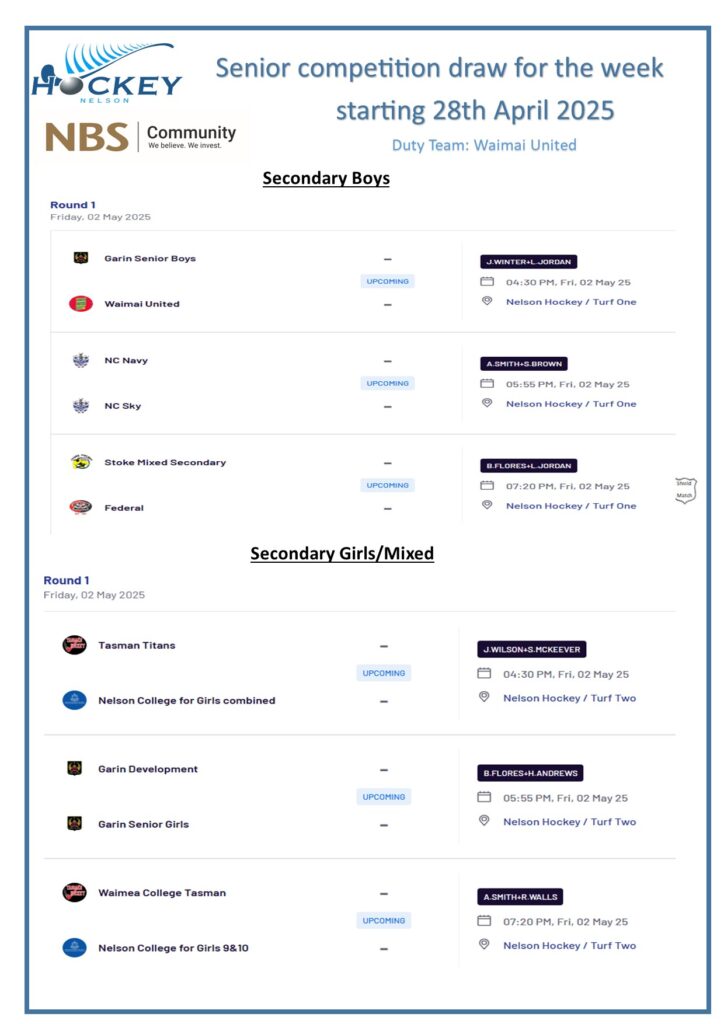Click the location pin for Garin Development match
Viewport: 724px width, 1024px height.
tap(484, 821)
